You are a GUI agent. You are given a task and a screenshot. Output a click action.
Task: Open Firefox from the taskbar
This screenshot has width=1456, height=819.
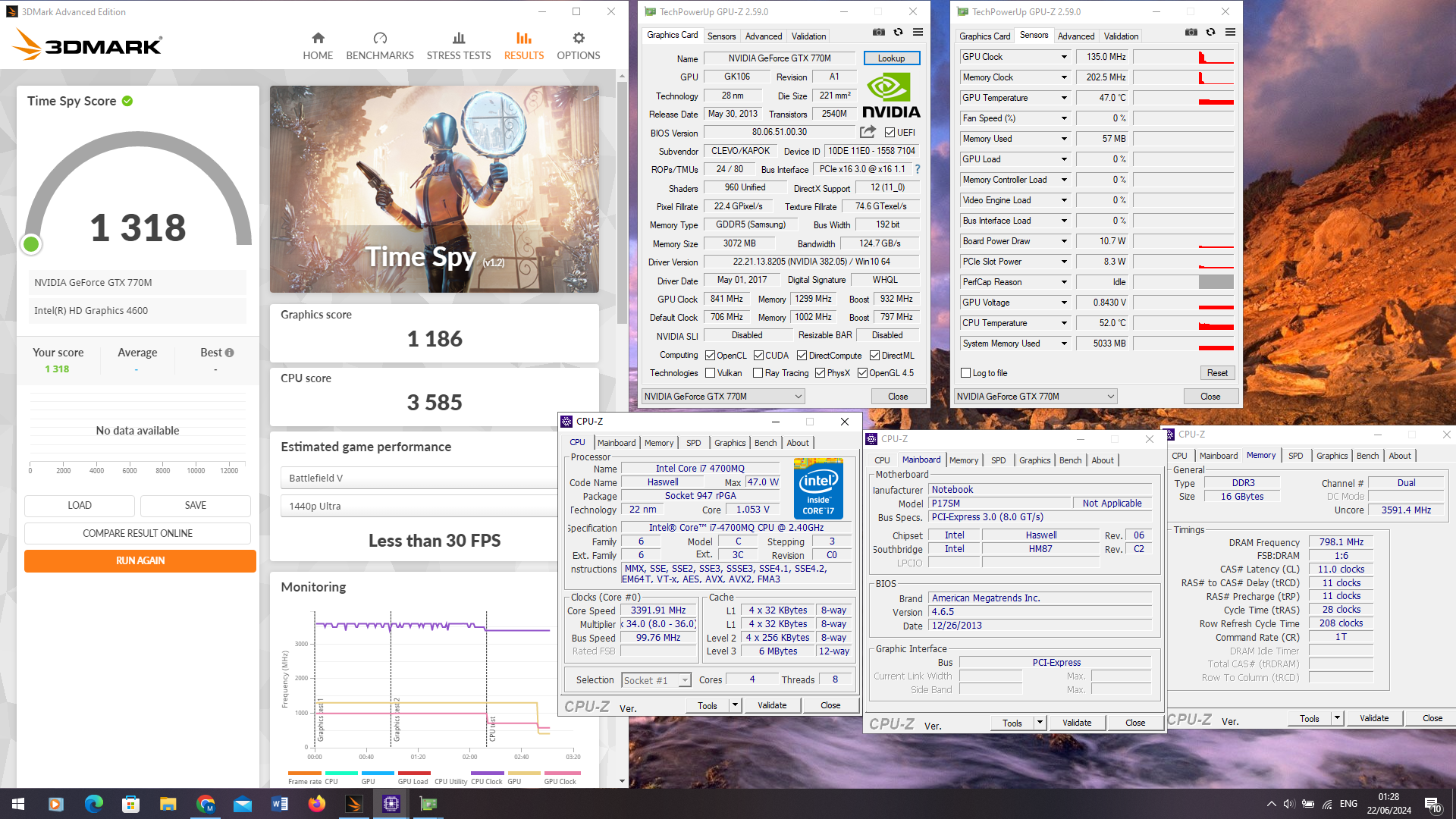point(316,804)
